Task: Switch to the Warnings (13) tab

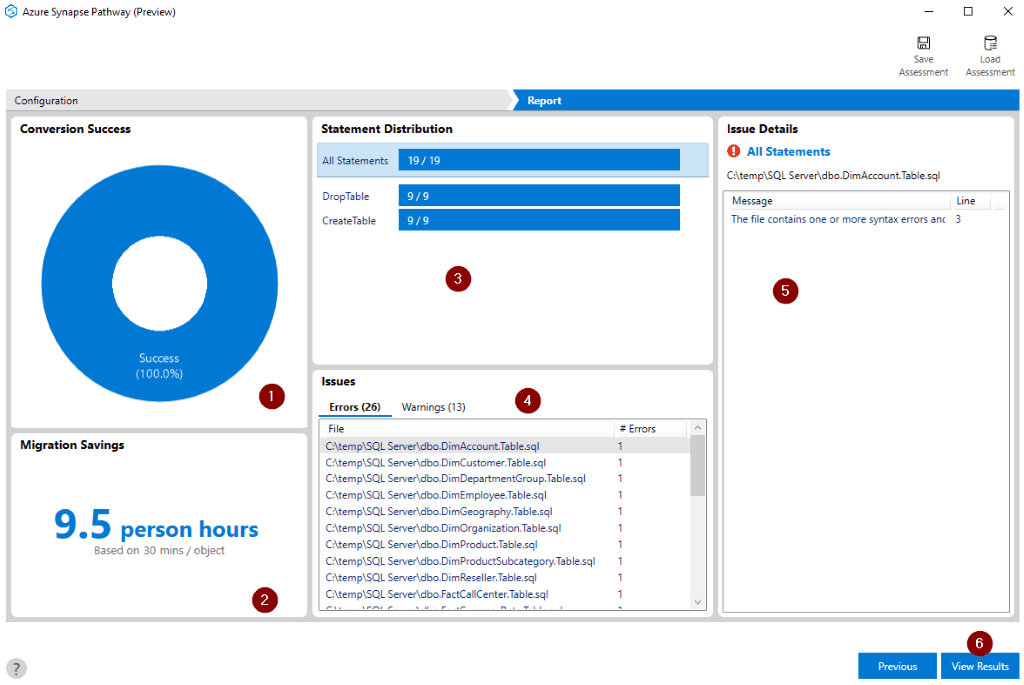Action: click(433, 407)
